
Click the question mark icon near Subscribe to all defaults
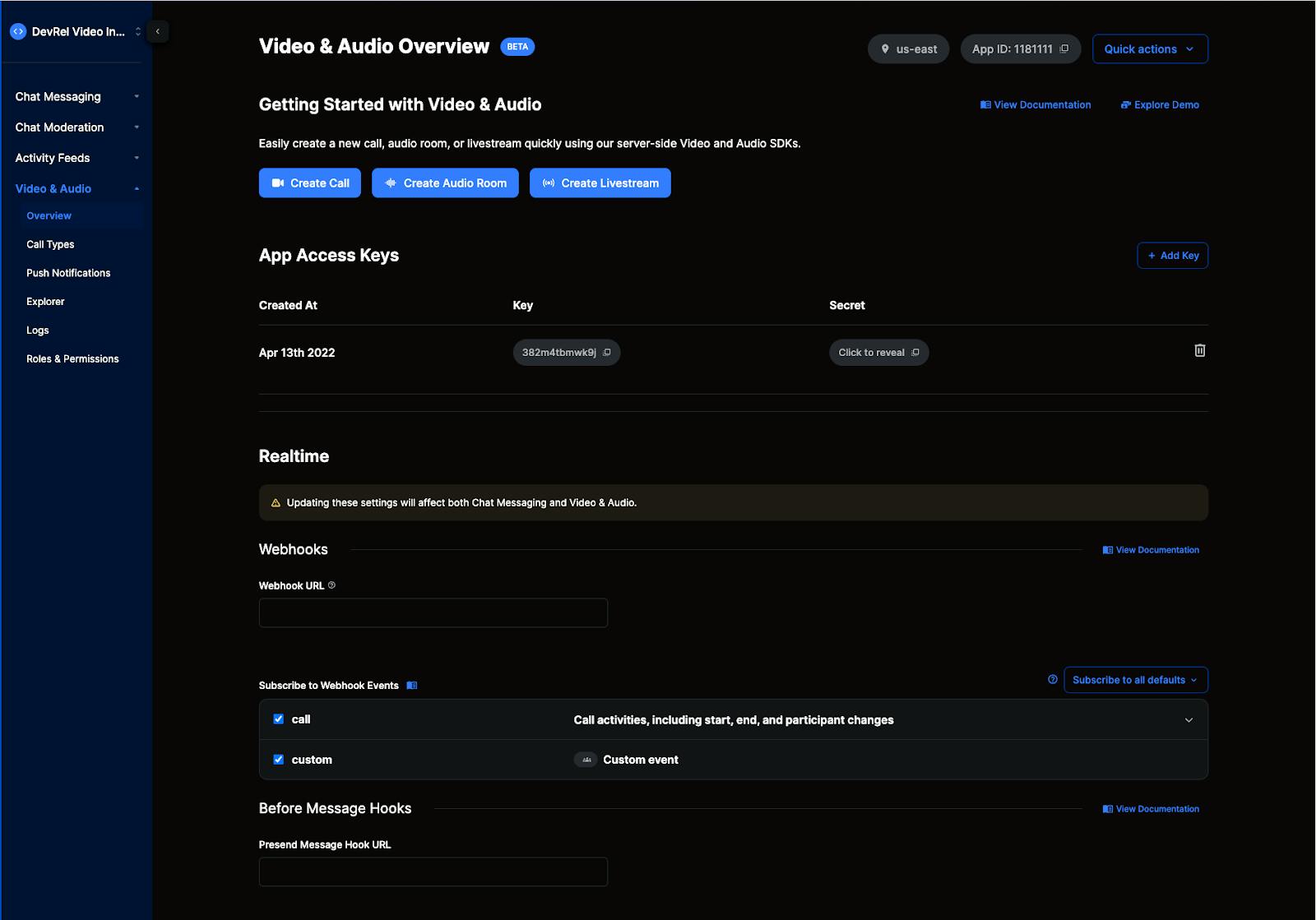click(x=1051, y=680)
